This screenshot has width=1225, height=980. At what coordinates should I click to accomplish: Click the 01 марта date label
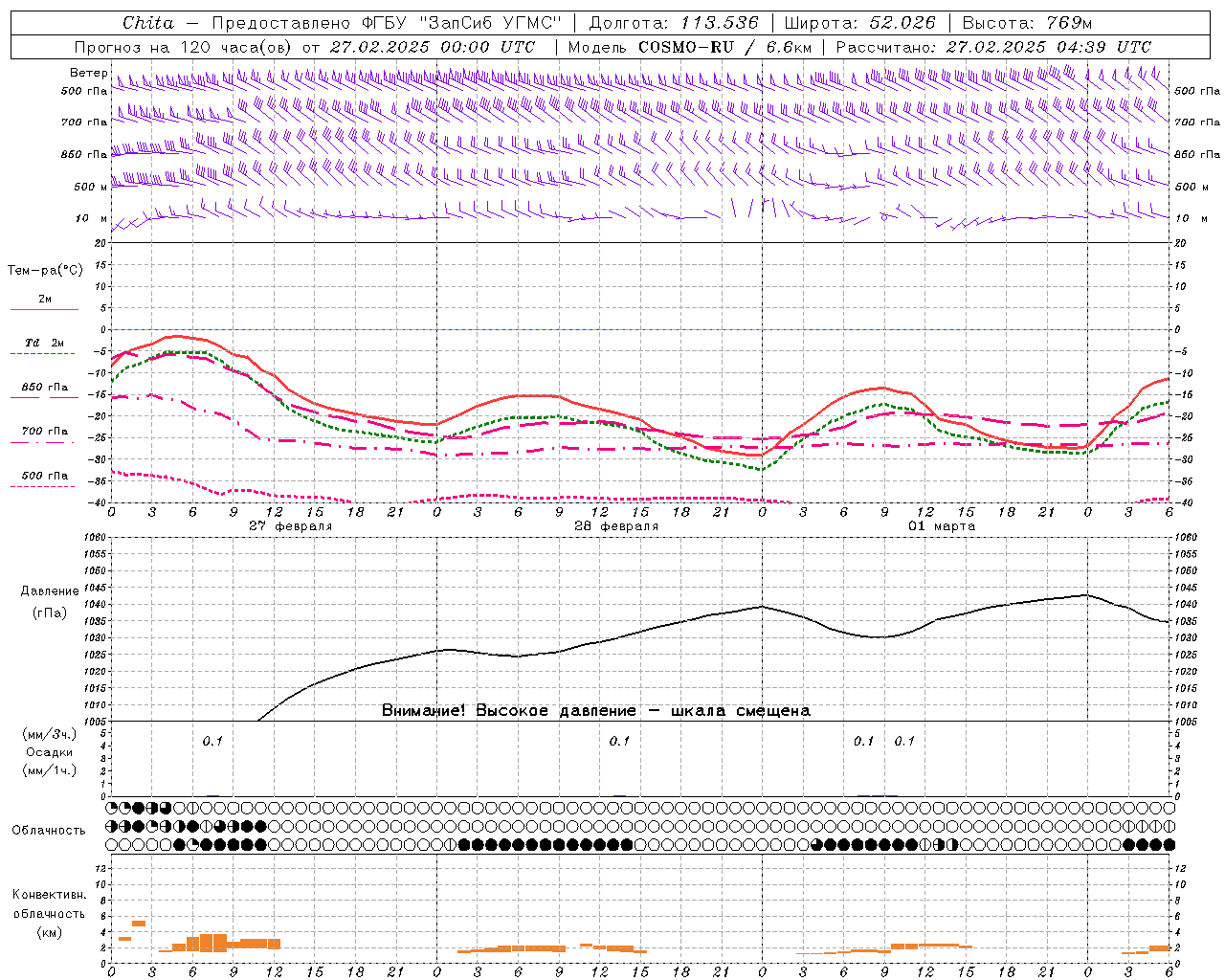pos(942,526)
